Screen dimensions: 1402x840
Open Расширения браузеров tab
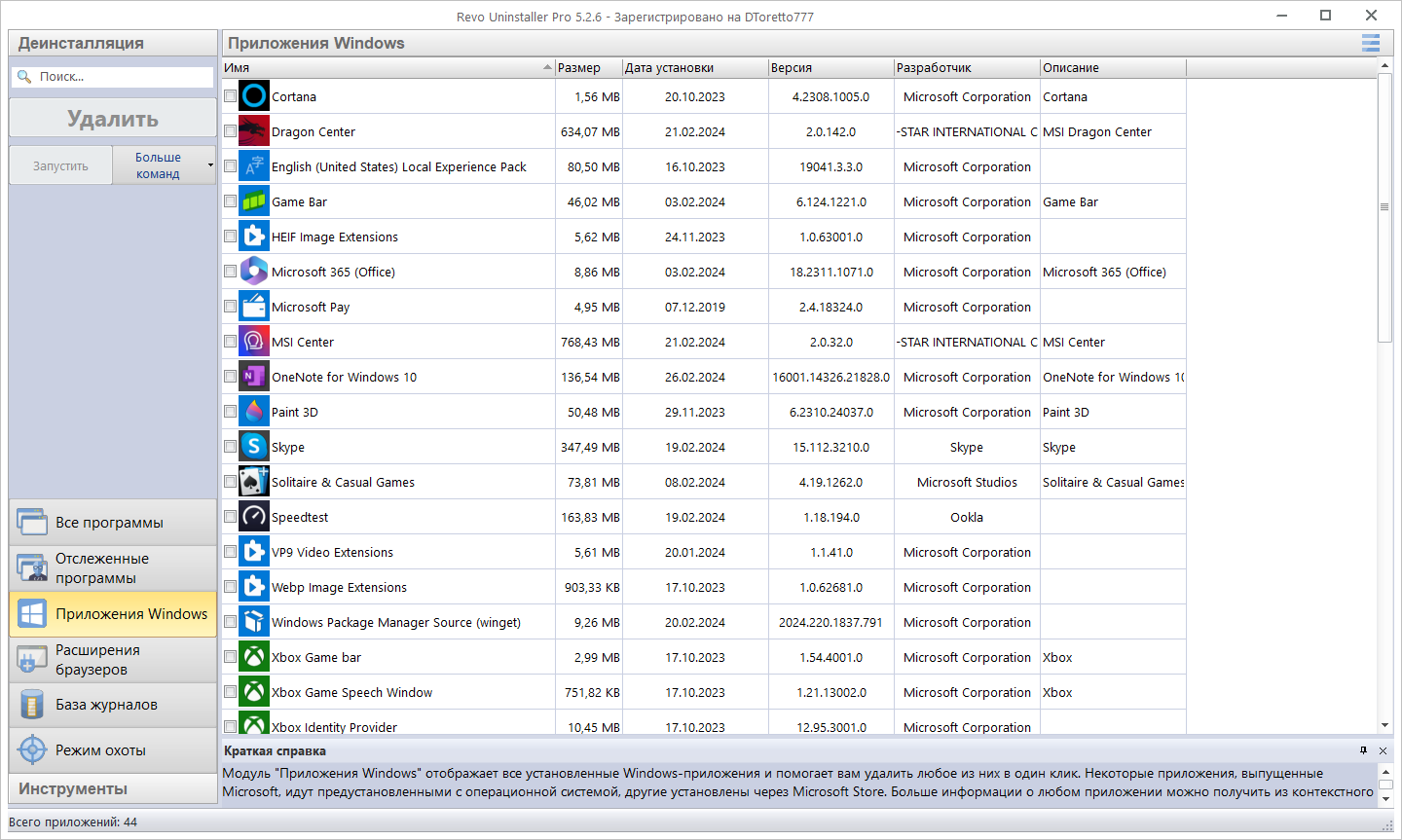113,660
